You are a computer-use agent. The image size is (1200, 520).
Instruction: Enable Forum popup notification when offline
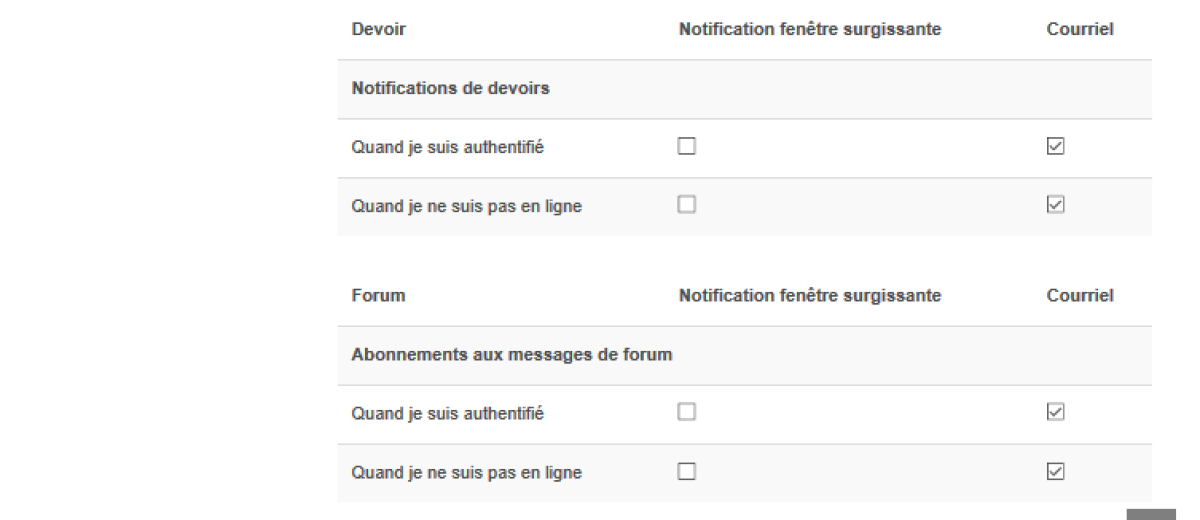(x=686, y=471)
